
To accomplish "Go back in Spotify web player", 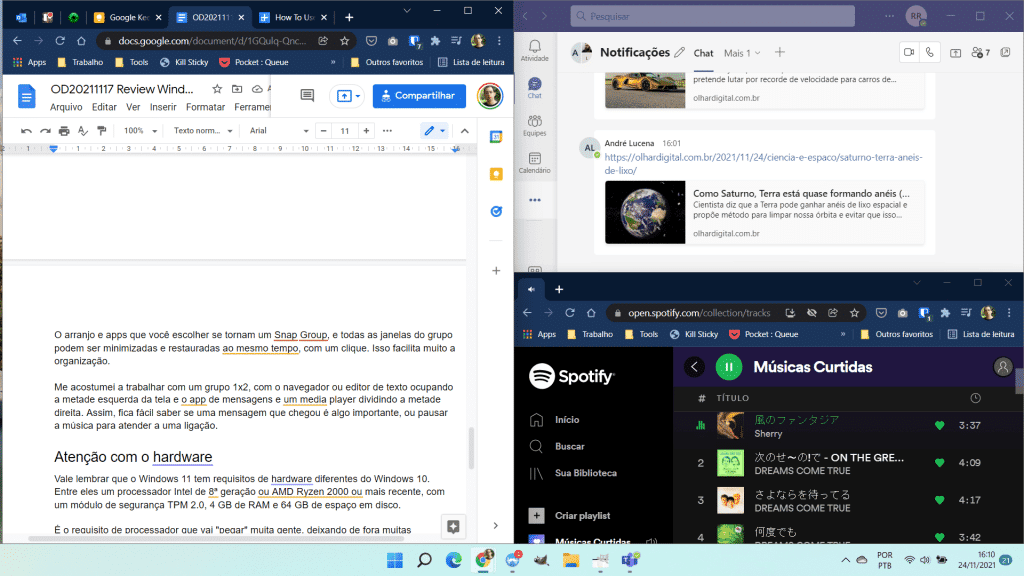I will pos(694,367).
